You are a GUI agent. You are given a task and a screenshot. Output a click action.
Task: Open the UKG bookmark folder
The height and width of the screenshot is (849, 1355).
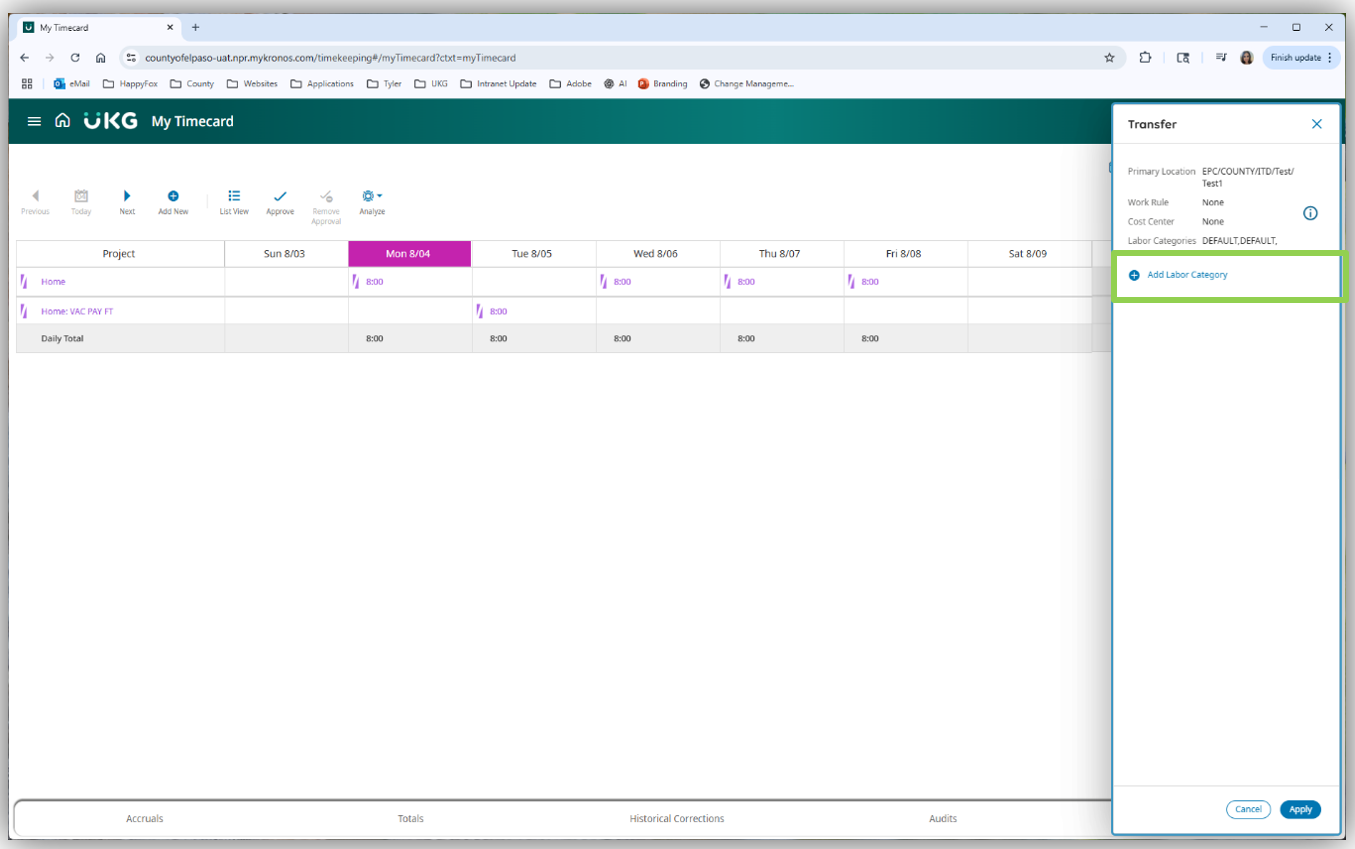(431, 84)
